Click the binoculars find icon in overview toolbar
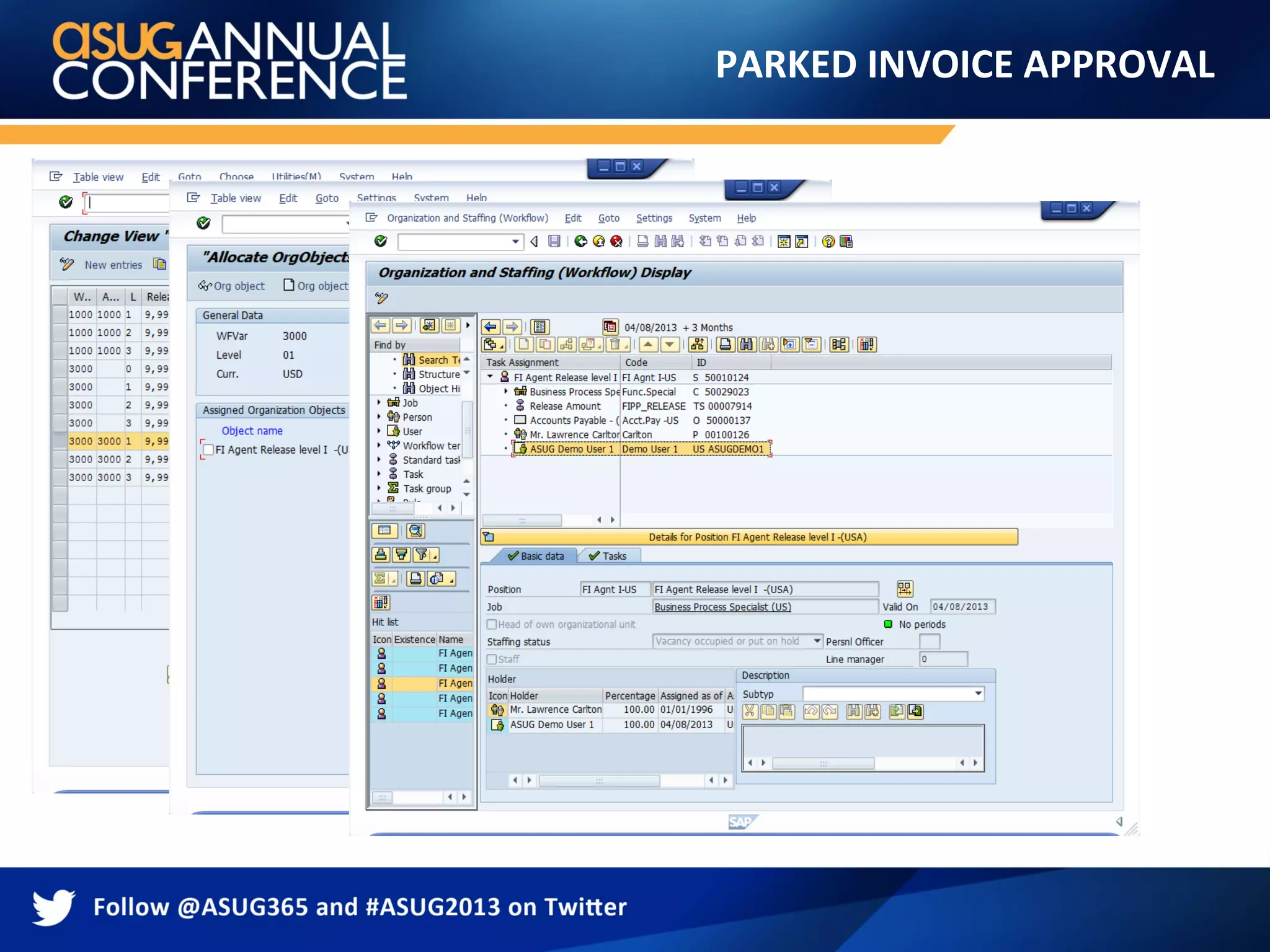1270x952 pixels. click(x=747, y=344)
